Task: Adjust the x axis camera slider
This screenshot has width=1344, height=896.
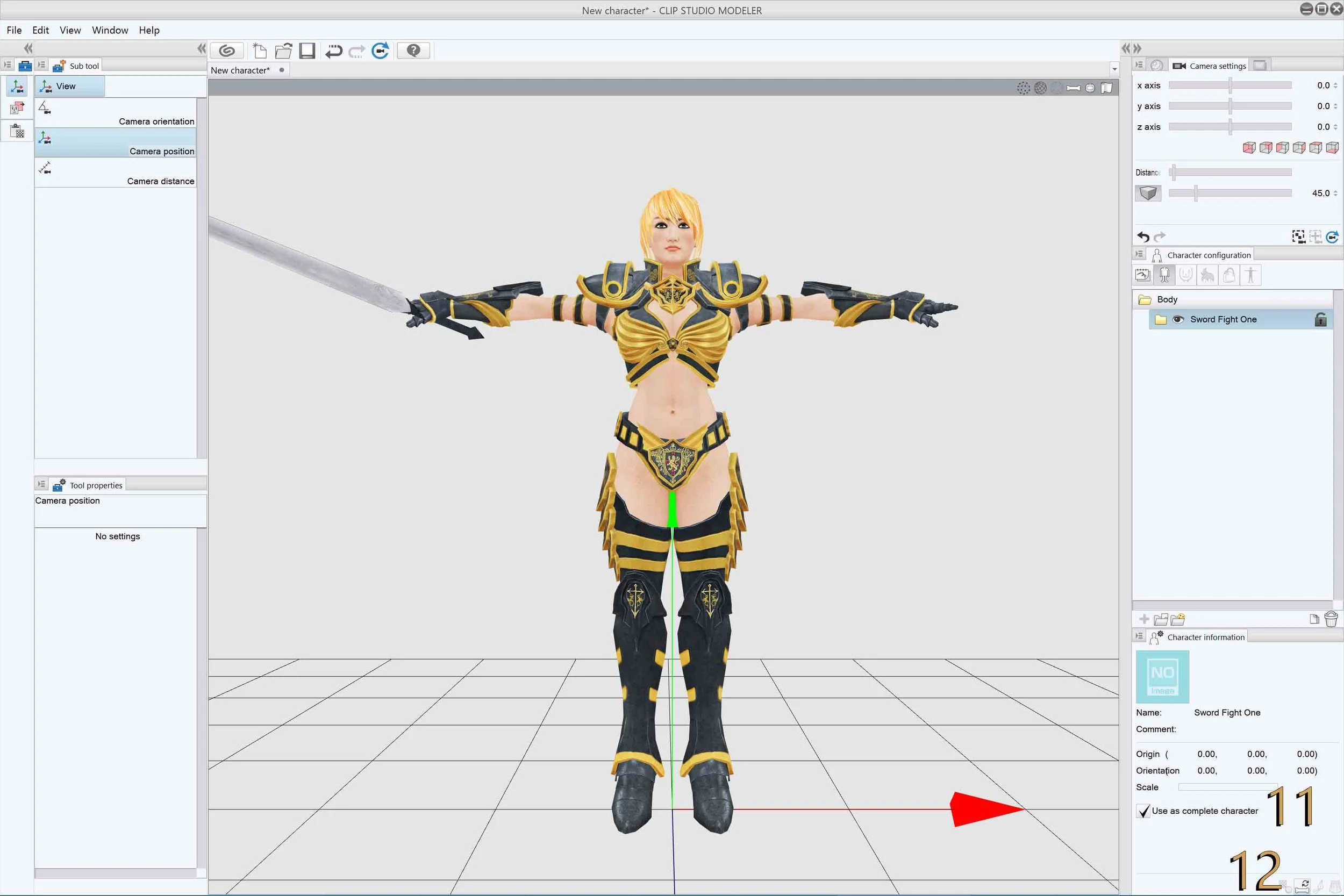Action: [1229, 85]
